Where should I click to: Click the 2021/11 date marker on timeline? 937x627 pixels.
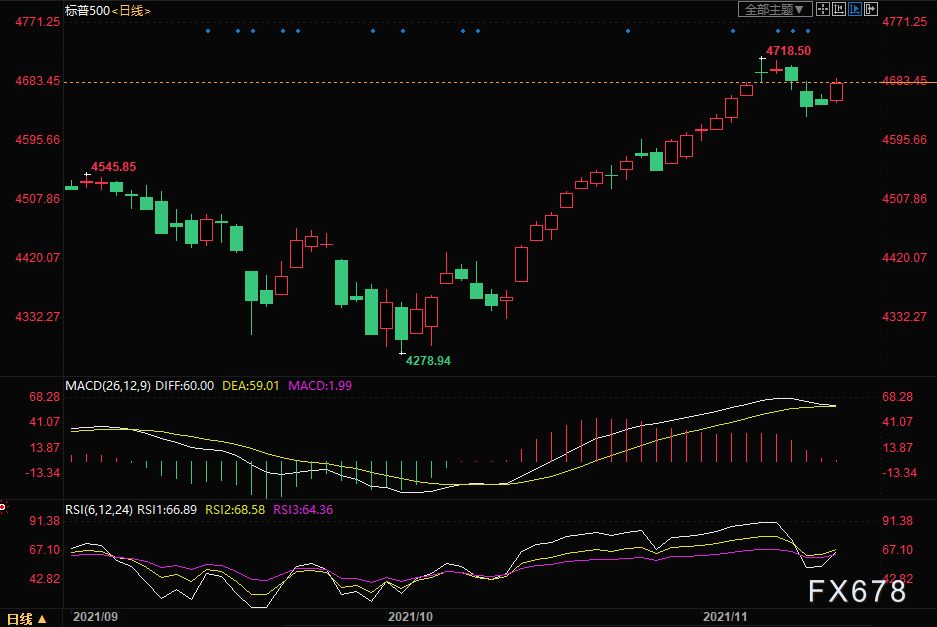click(725, 617)
